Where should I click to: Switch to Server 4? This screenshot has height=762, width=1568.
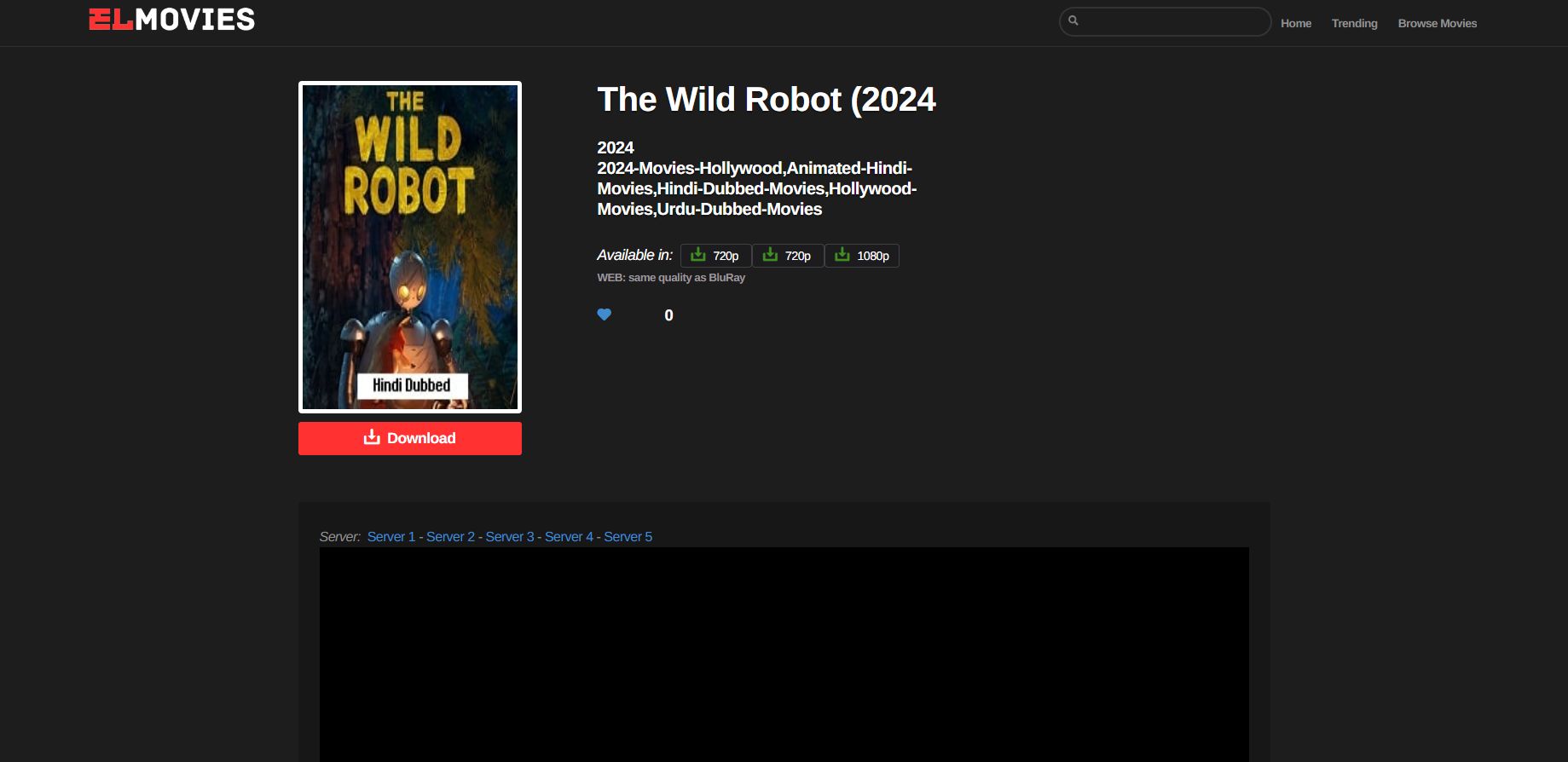pyautogui.click(x=569, y=536)
